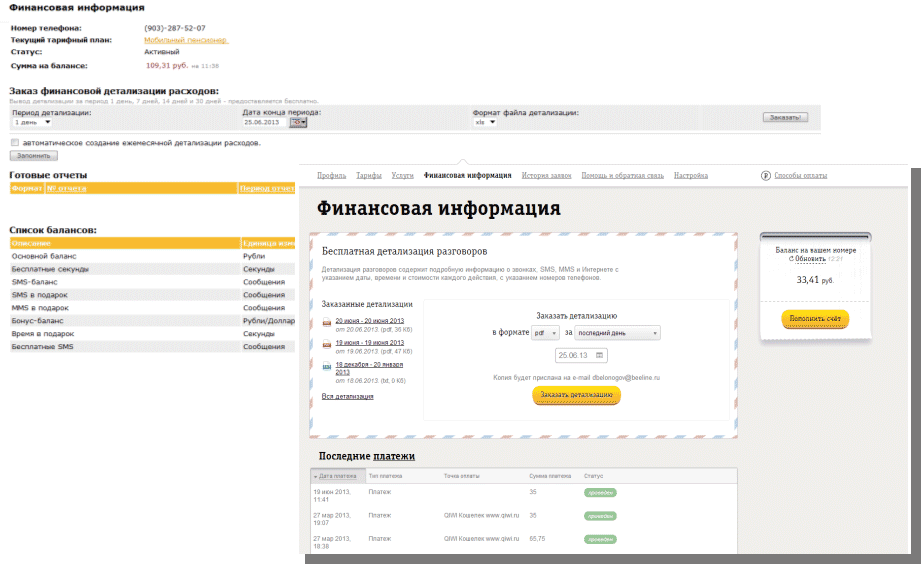Open the История заявок tab
921x564 pixels.
coord(546,176)
